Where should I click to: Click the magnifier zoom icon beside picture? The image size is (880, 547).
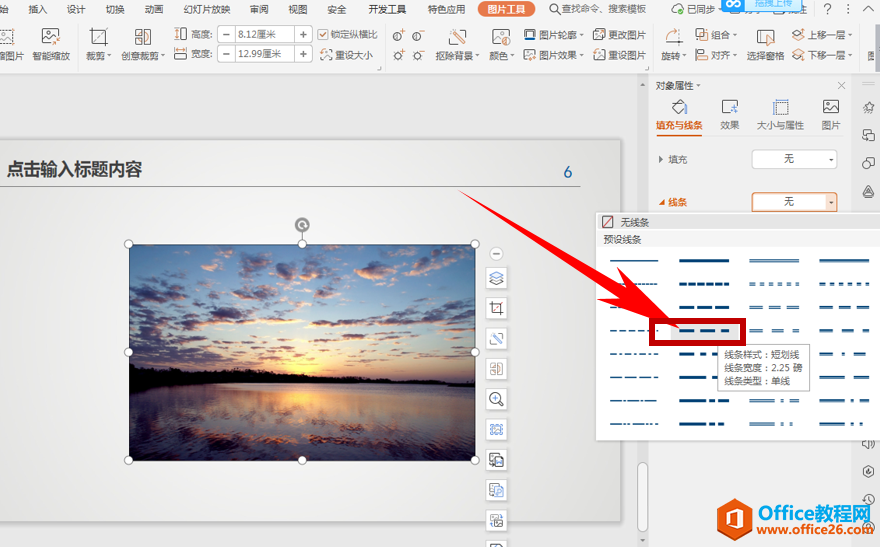(497, 399)
